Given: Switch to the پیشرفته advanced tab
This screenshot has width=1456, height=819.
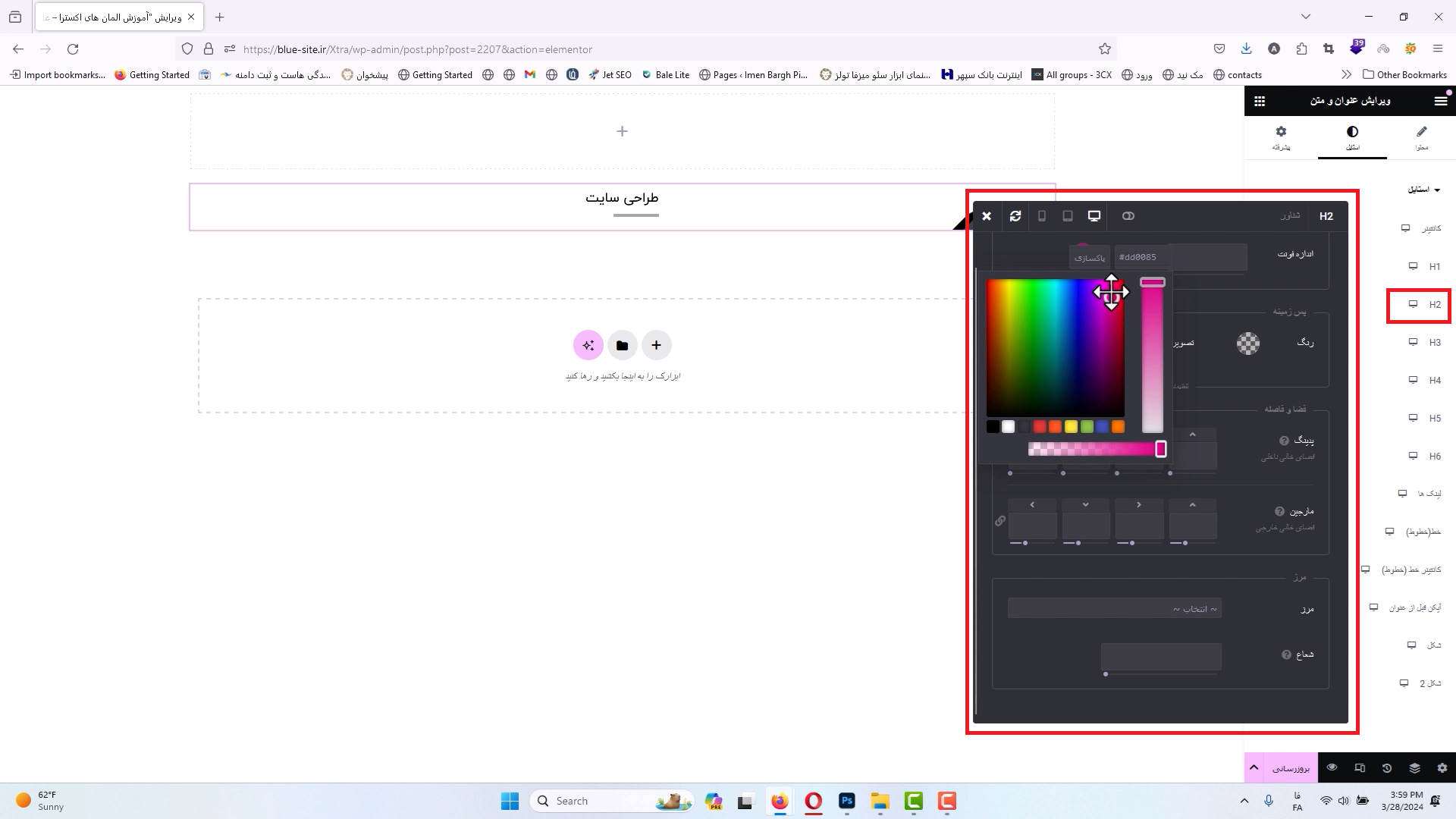Looking at the screenshot, I should [x=1282, y=138].
